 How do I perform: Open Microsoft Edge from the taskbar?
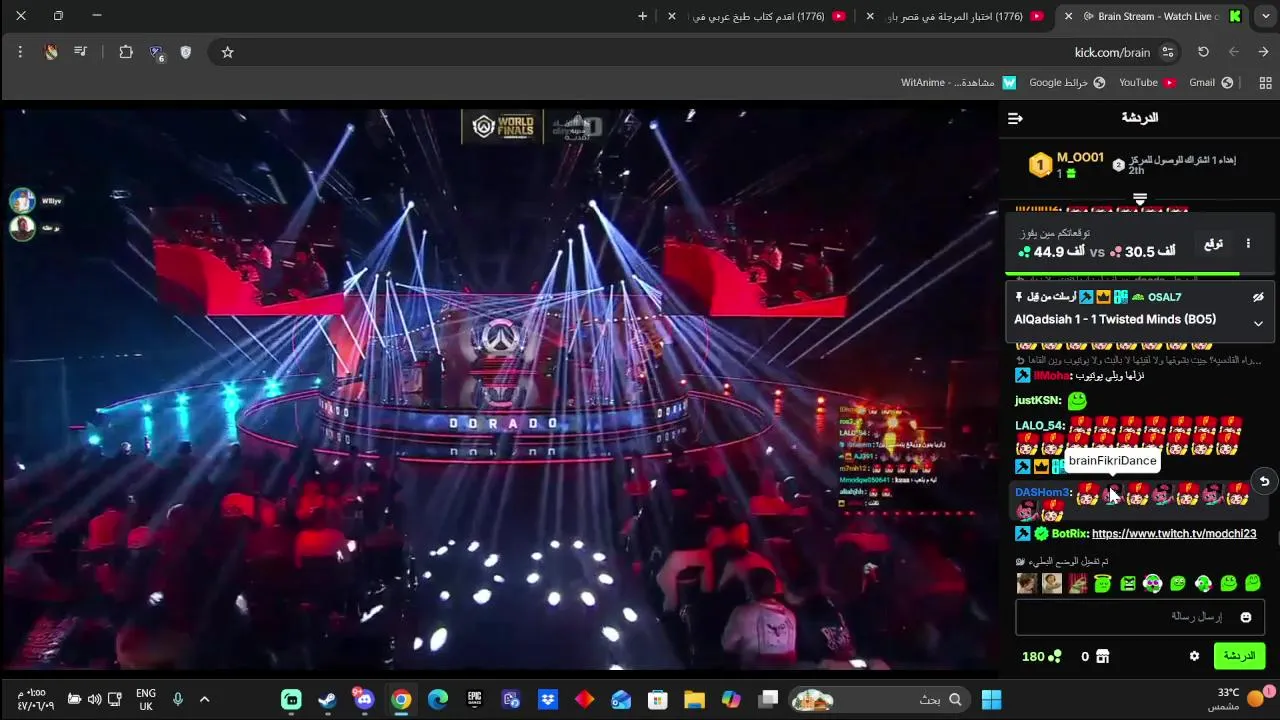click(438, 699)
